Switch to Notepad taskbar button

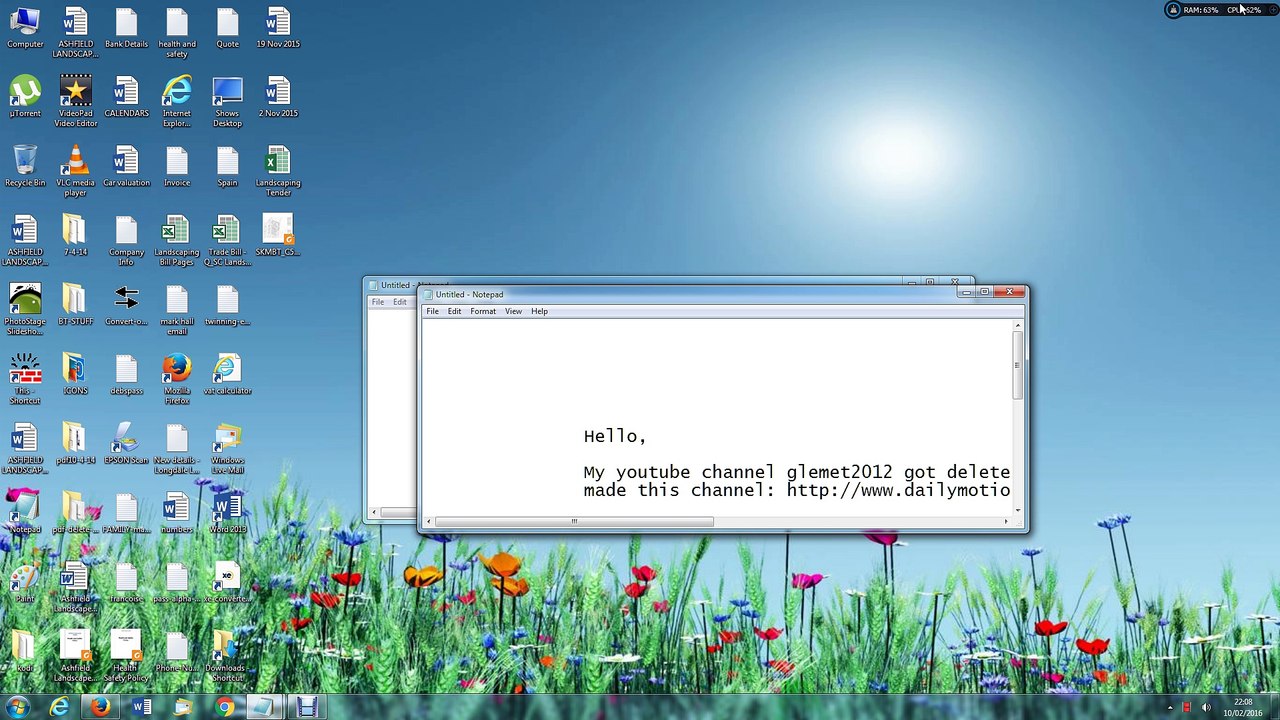[263, 707]
